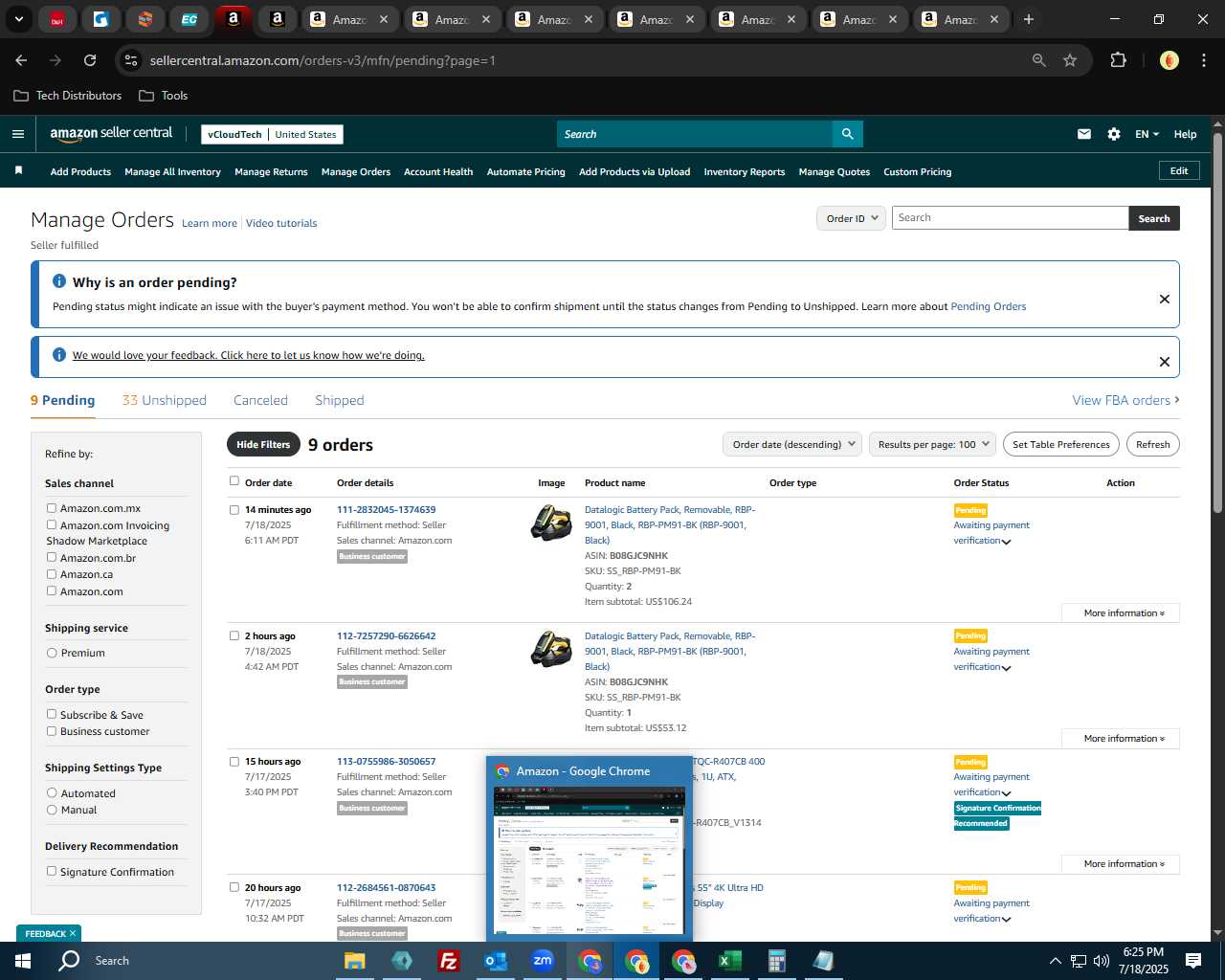Open the Windows Start menu
Viewport: 1225px width, 980px height.
click(x=23, y=961)
